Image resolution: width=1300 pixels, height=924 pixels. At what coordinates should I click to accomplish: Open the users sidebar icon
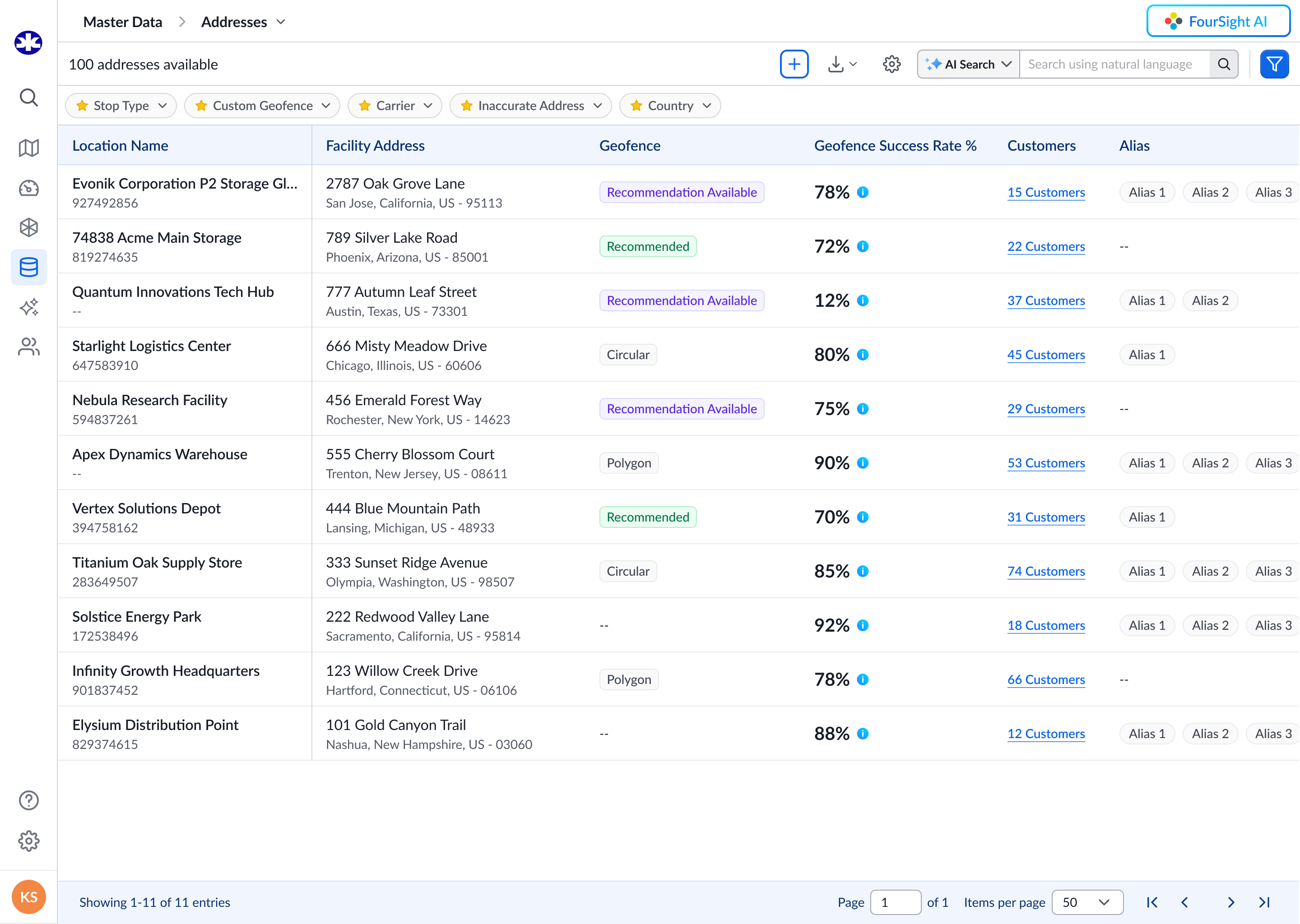click(28, 346)
